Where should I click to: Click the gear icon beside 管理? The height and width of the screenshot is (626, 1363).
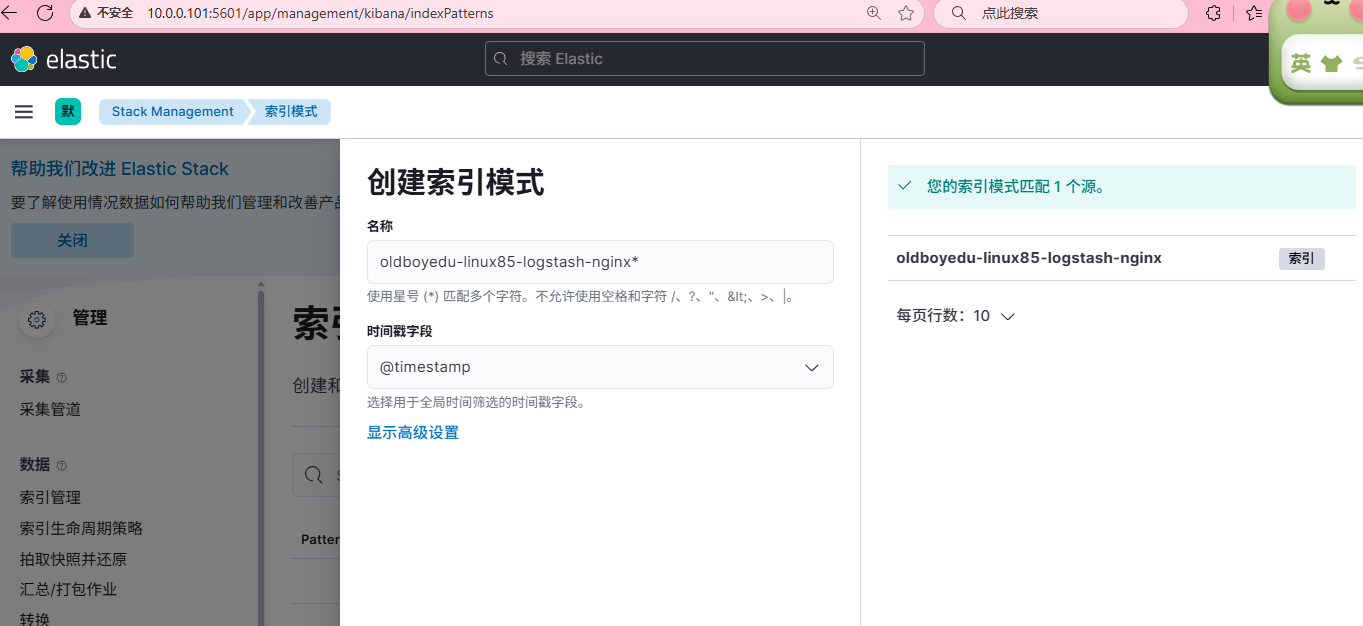[37, 320]
